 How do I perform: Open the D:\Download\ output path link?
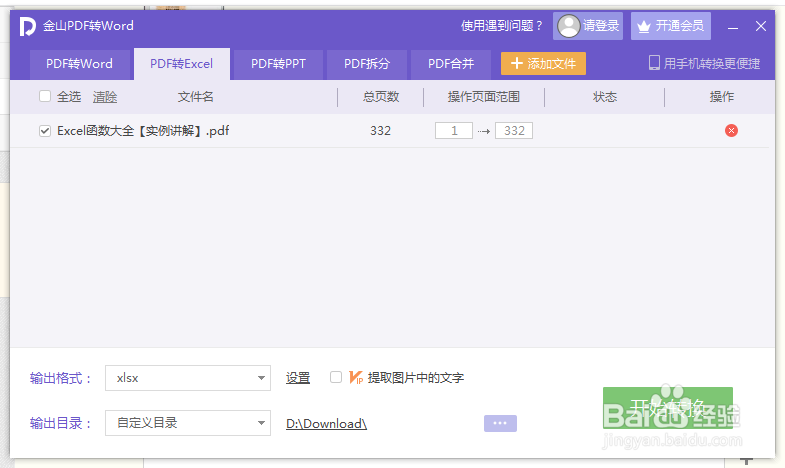click(x=326, y=423)
